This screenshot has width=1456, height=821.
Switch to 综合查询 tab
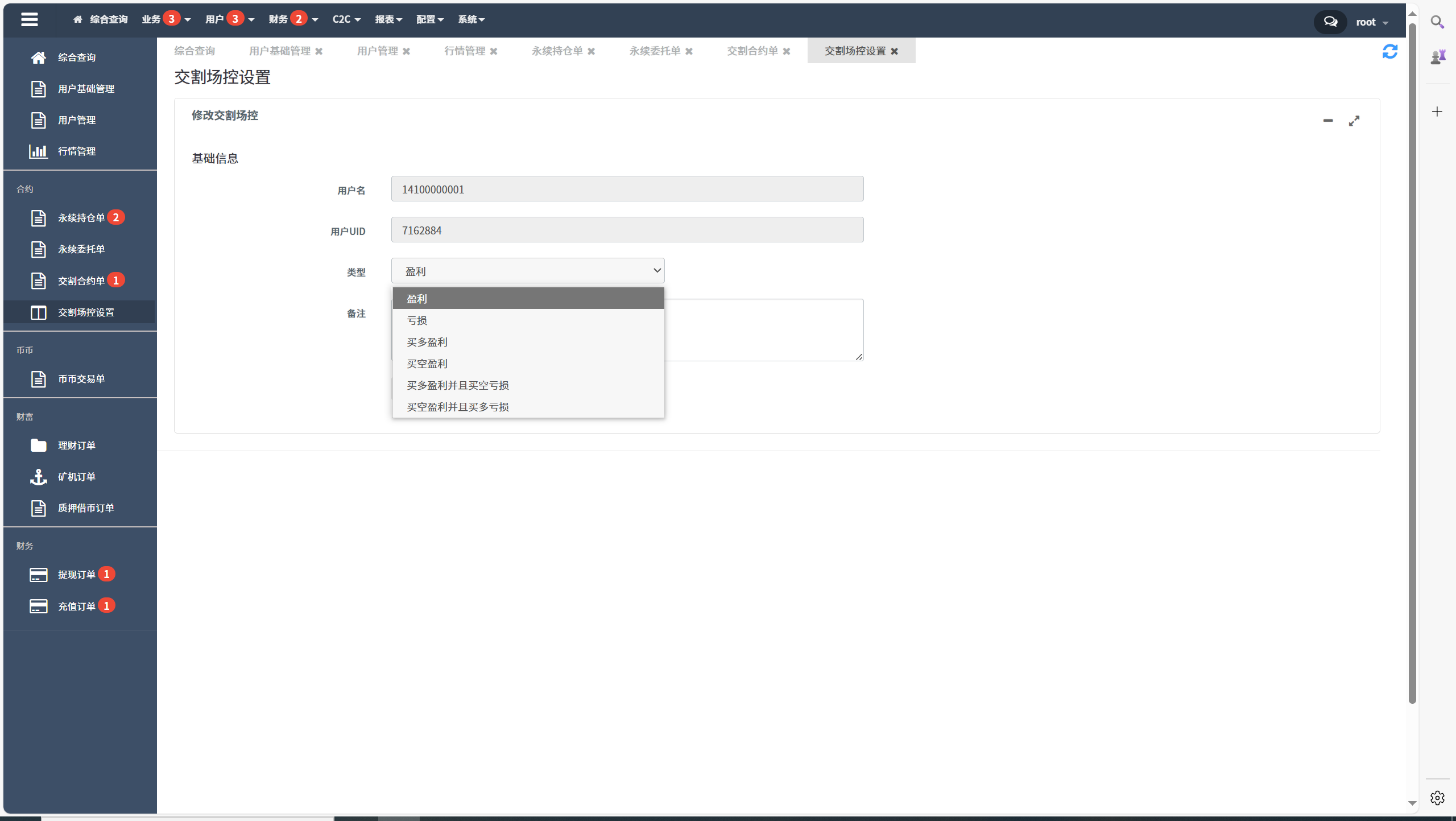pyautogui.click(x=197, y=50)
